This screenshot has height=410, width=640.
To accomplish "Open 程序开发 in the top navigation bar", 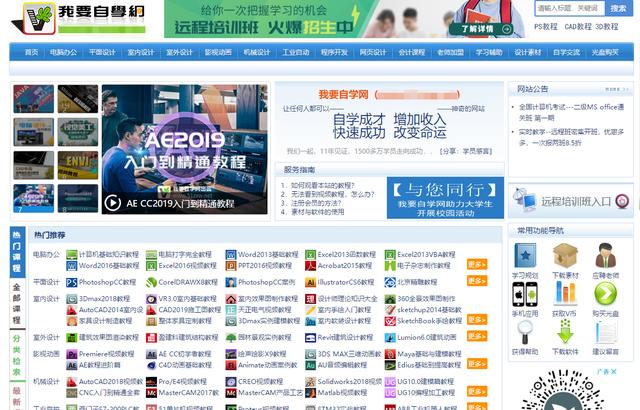I will 334,52.
